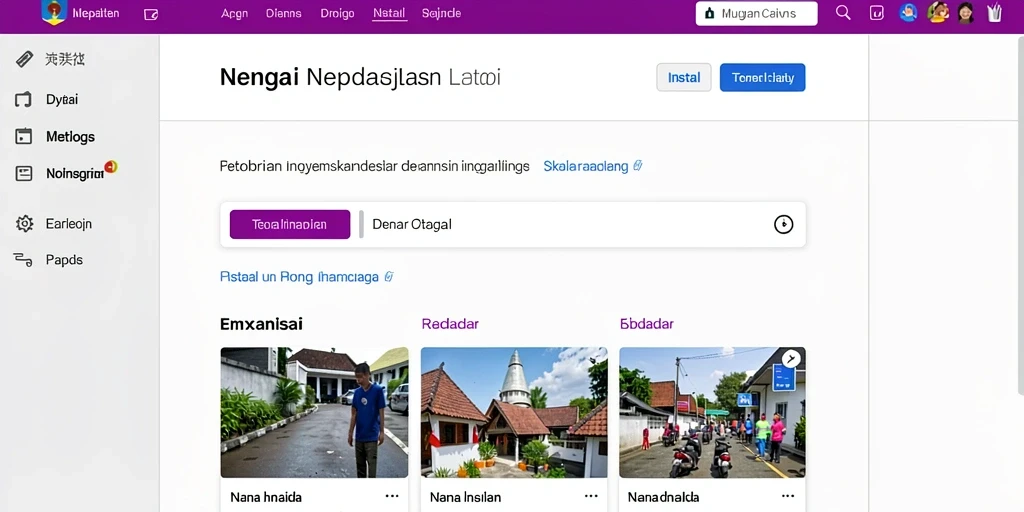Open the photo of the man in a blue shirt
1024x512 pixels.
pyautogui.click(x=314, y=413)
